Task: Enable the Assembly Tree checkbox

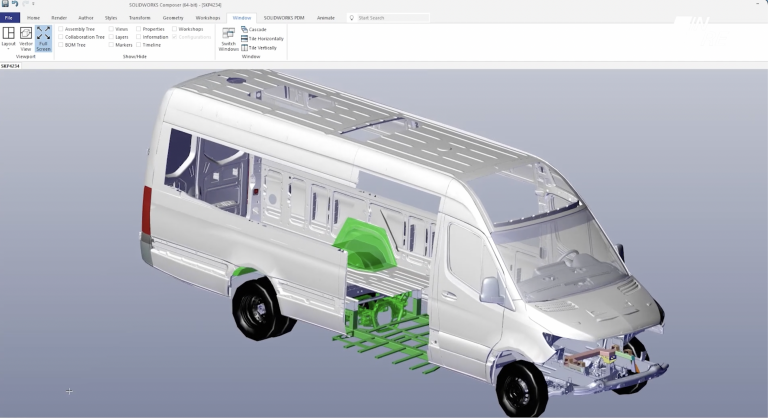Action: [61, 29]
